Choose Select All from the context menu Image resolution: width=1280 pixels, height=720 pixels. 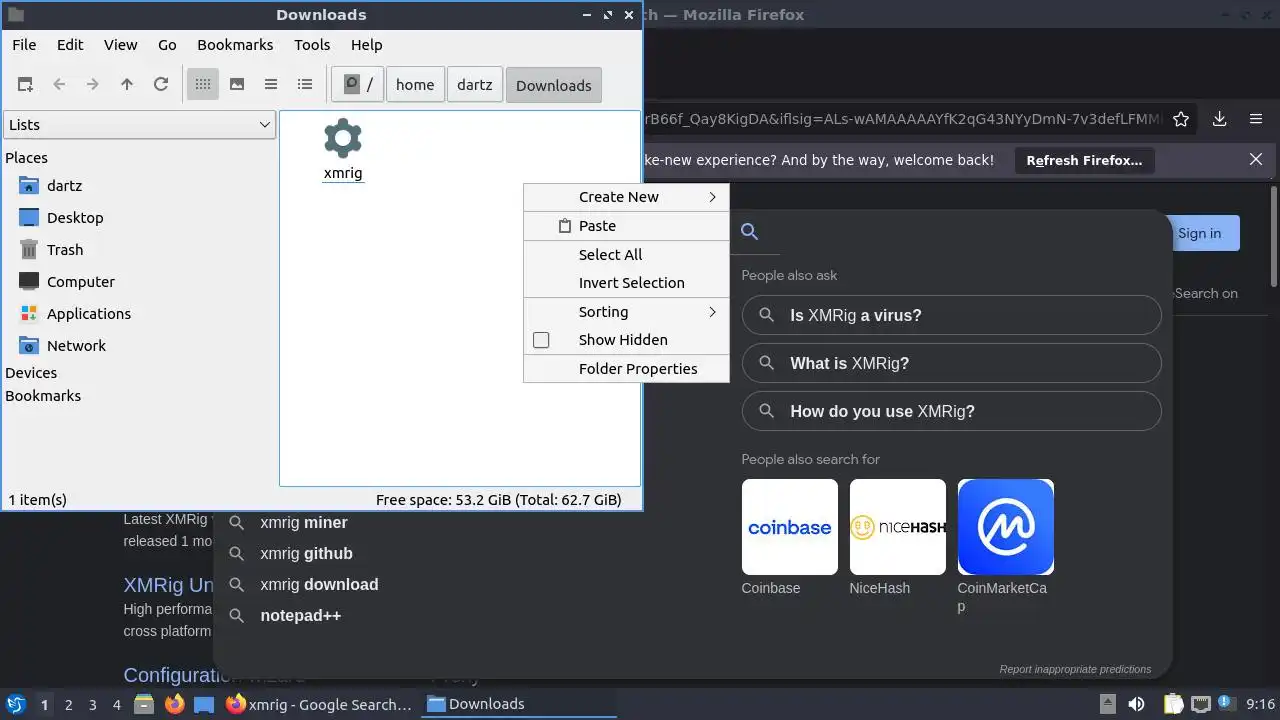(626, 255)
